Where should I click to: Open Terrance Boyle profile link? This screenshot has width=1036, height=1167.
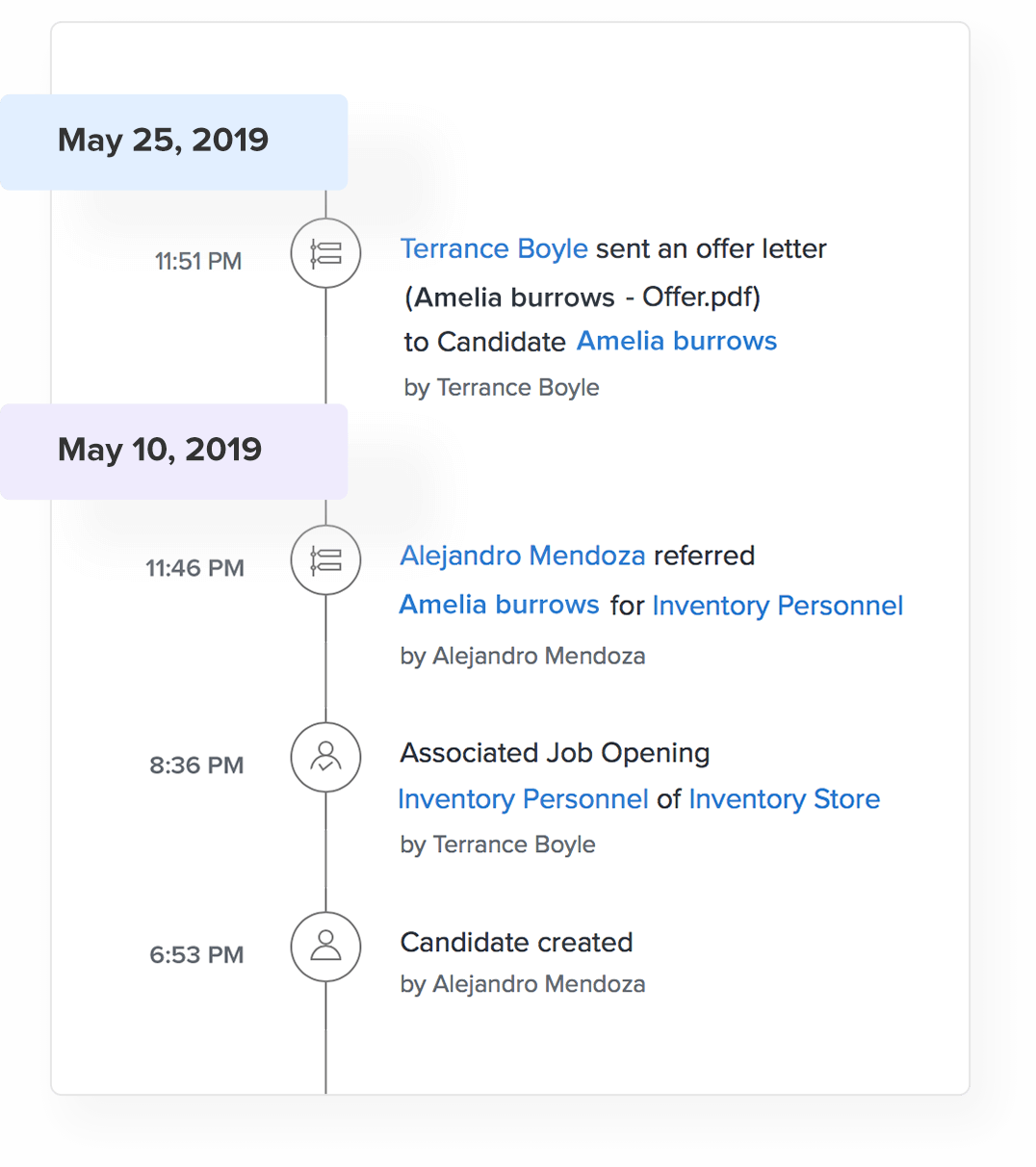click(x=494, y=248)
